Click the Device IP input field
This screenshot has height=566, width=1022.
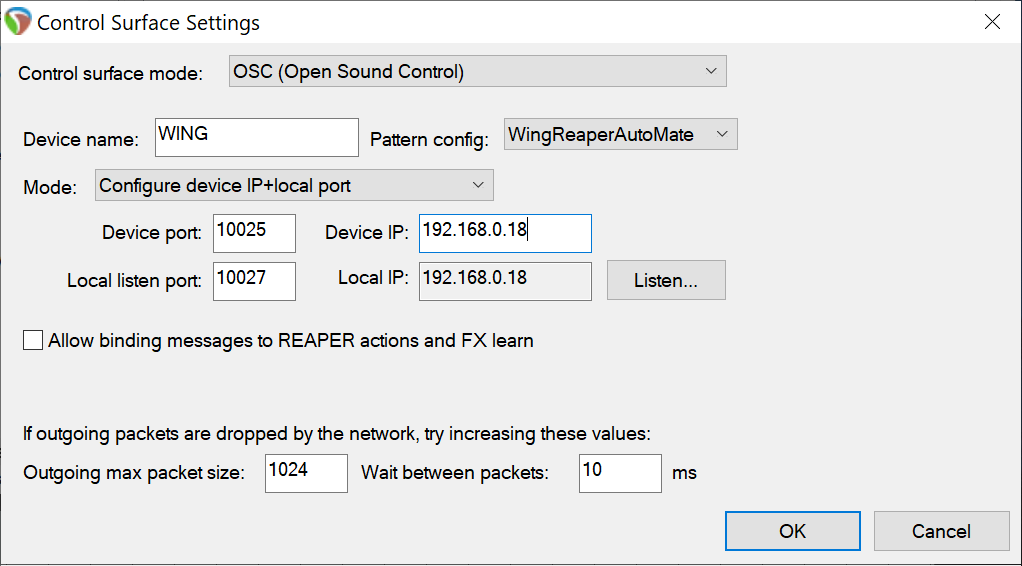pos(505,233)
